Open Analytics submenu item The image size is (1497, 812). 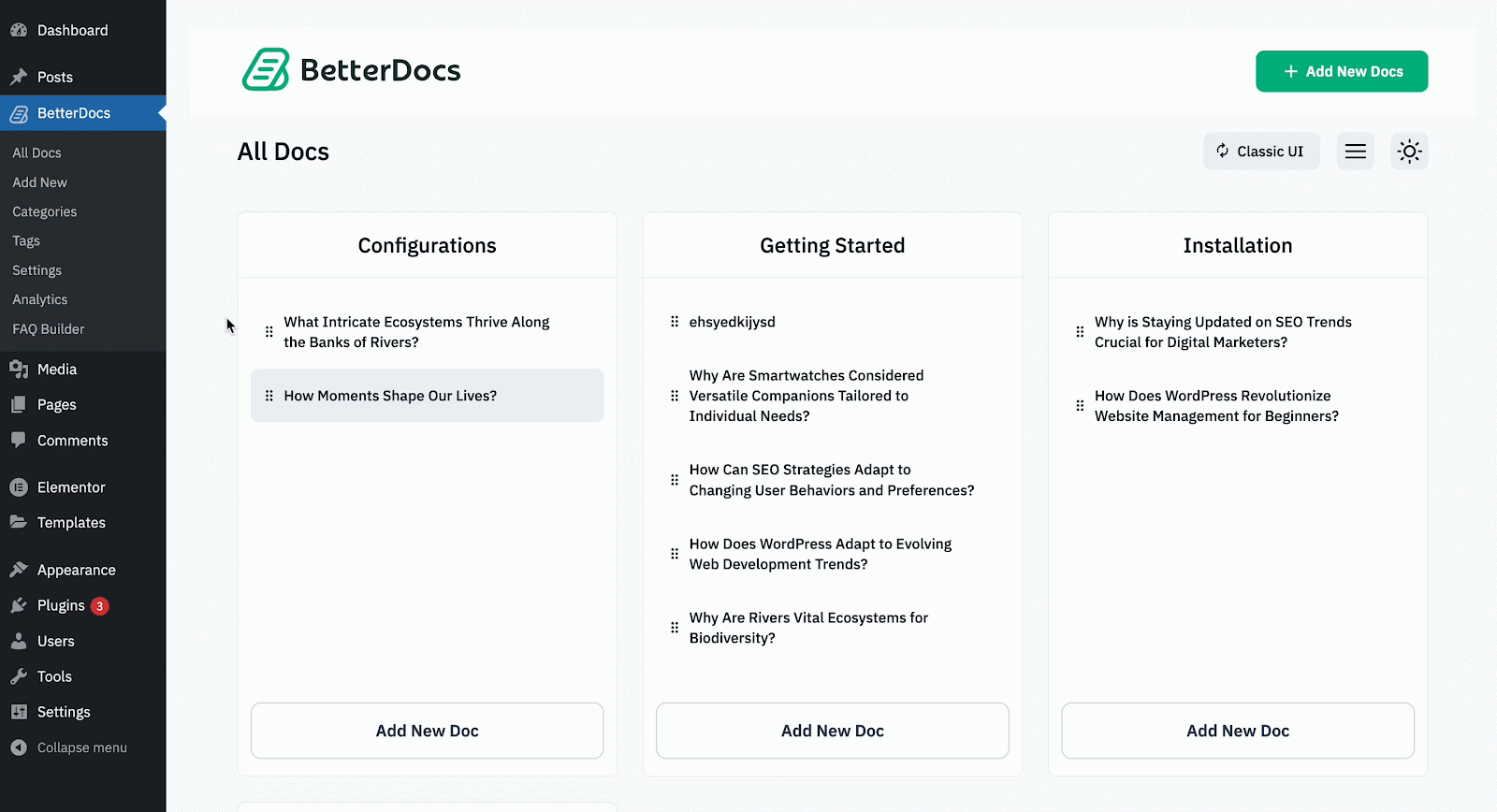tap(40, 299)
